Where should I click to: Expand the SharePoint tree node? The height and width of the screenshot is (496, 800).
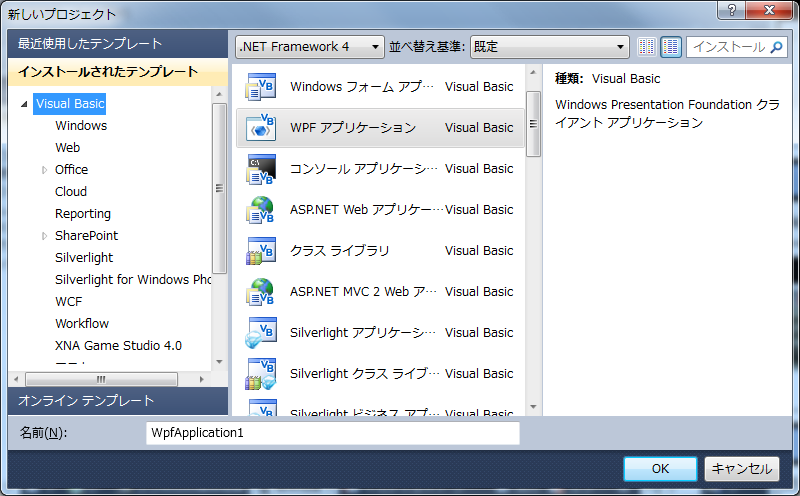[44, 236]
